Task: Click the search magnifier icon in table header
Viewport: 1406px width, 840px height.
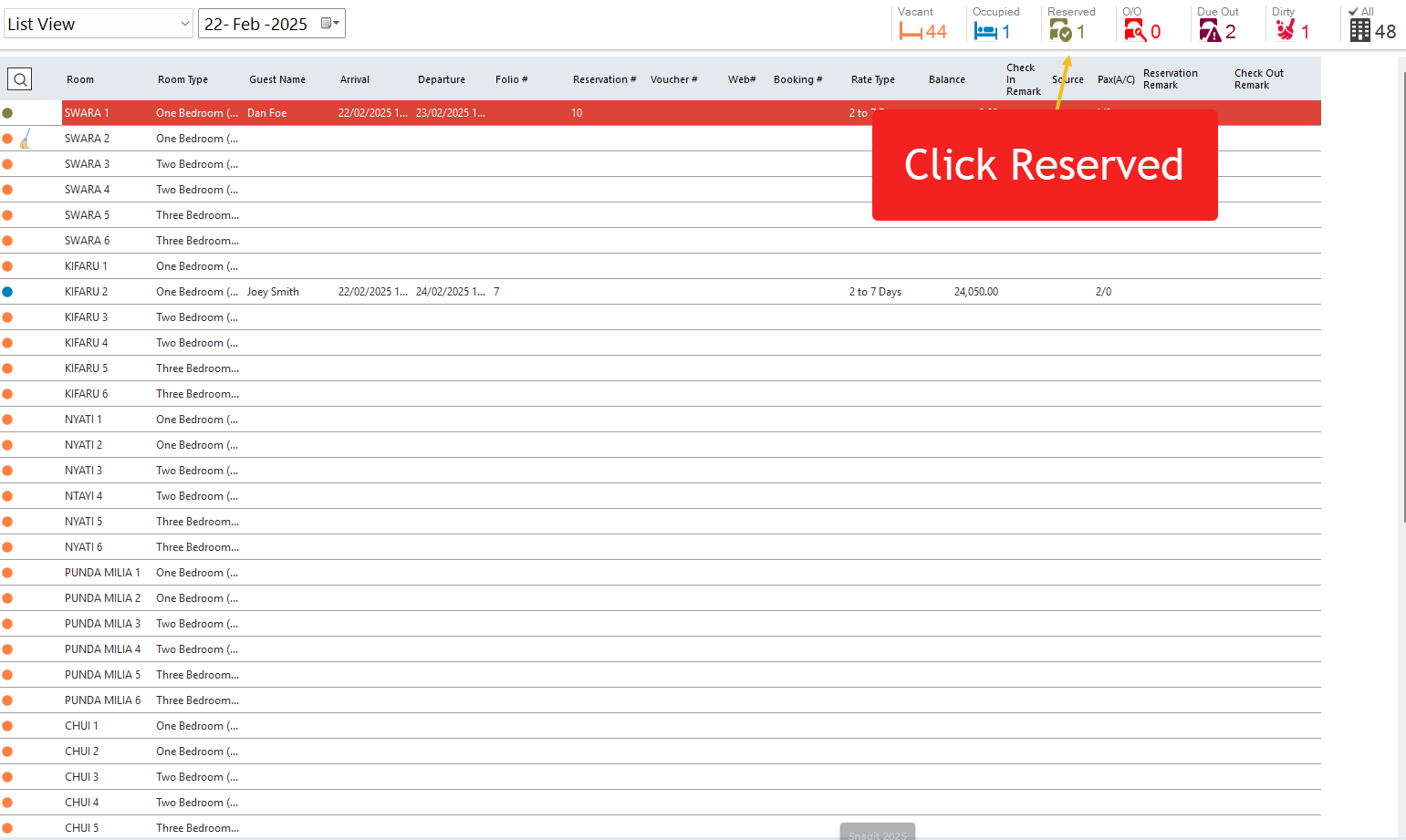Action: 20,79
